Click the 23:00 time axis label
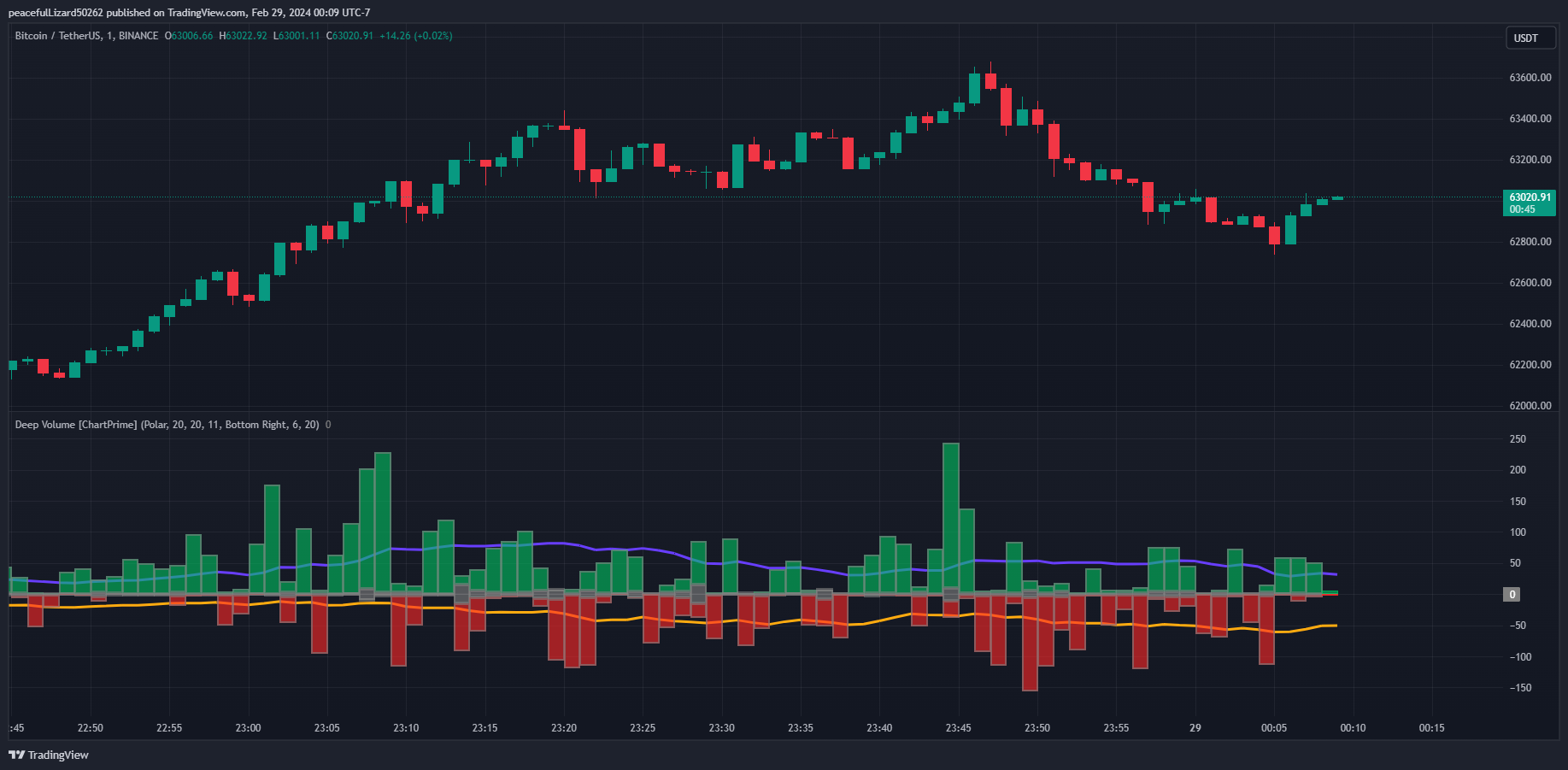1568x770 pixels. pos(248,728)
